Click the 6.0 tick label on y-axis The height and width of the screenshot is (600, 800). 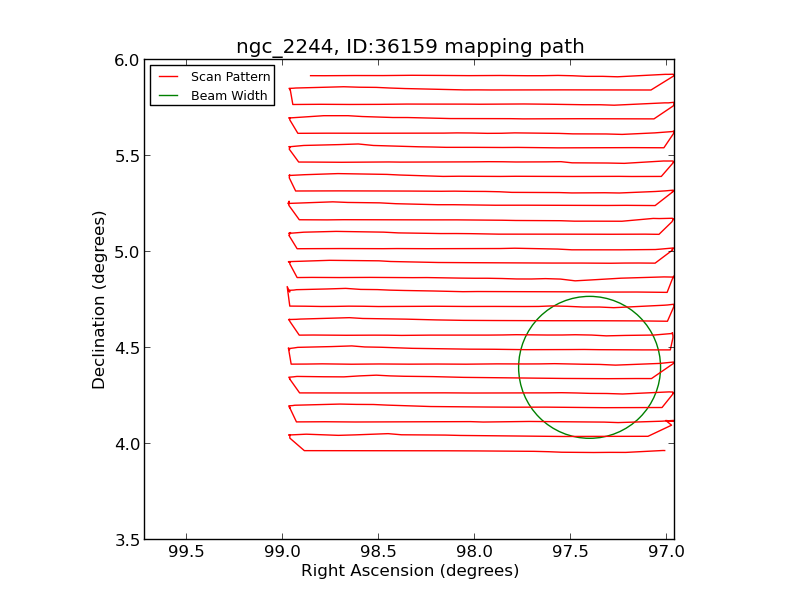click(x=126, y=60)
